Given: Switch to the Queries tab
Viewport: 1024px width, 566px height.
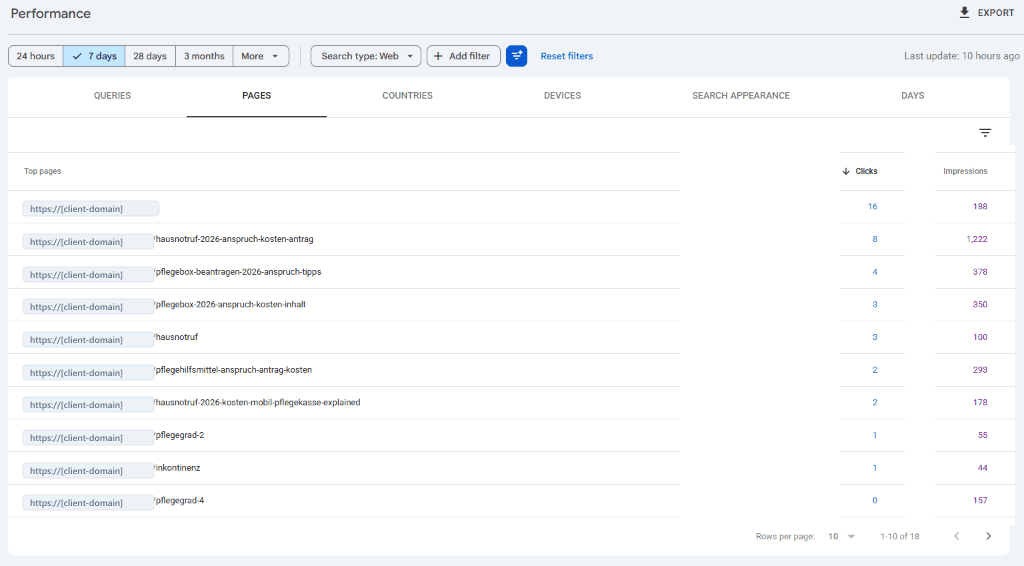Looking at the screenshot, I should (112, 95).
